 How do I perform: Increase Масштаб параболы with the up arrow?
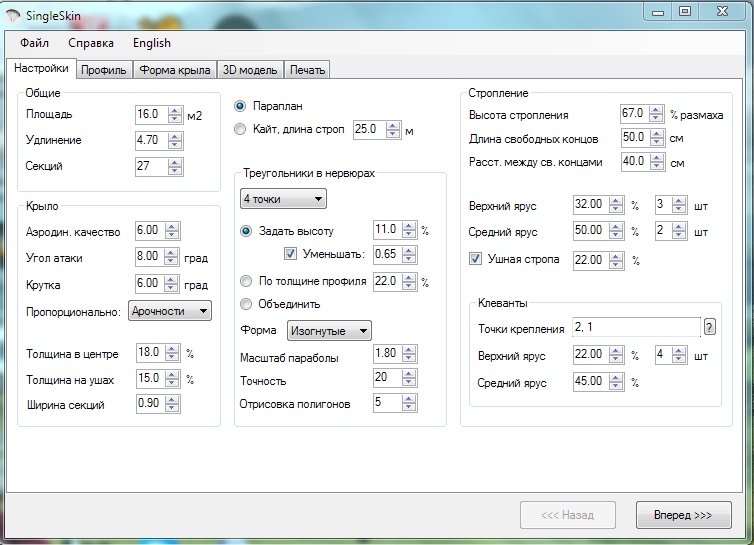(x=410, y=350)
